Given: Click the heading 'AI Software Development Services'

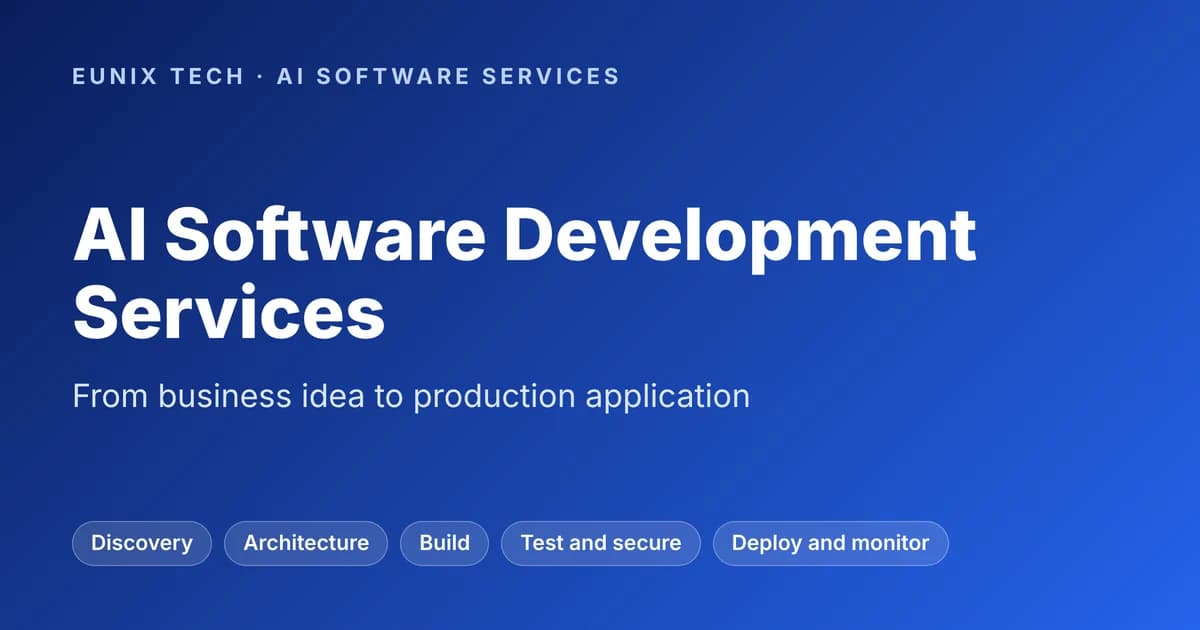Looking at the screenshot, I should (524, 274).
